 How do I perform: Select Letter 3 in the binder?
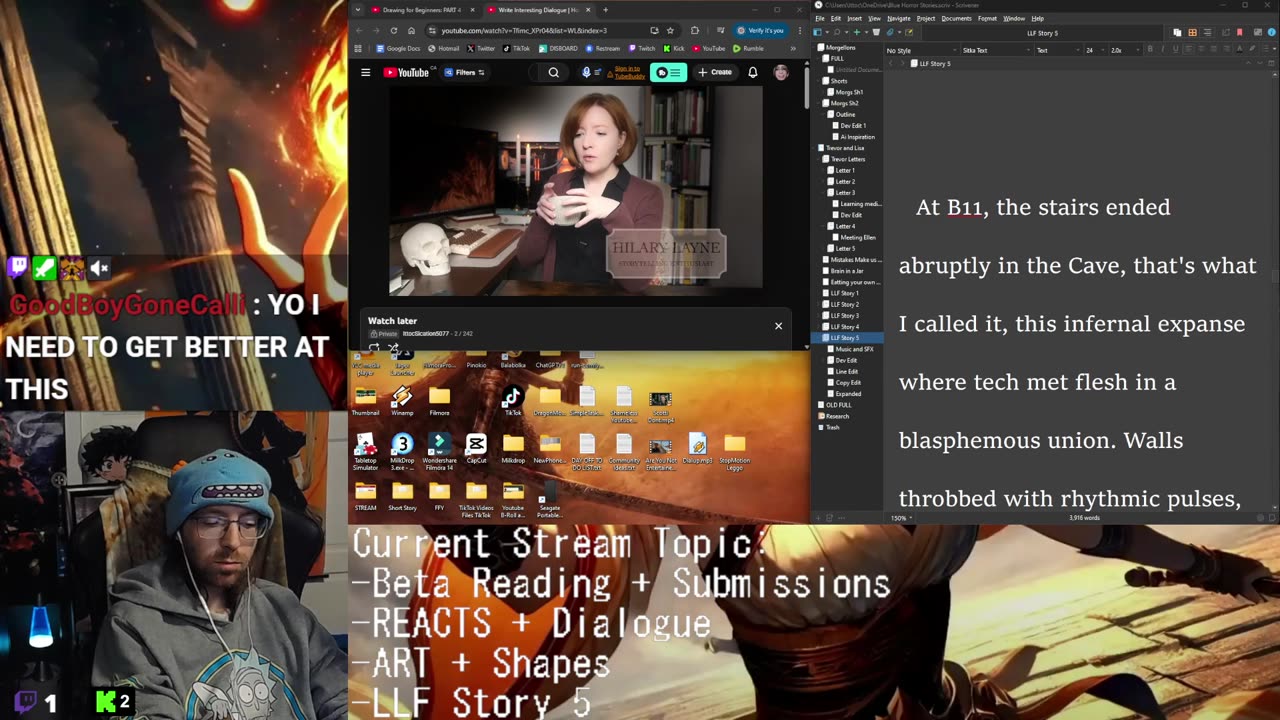coord(845,192)
